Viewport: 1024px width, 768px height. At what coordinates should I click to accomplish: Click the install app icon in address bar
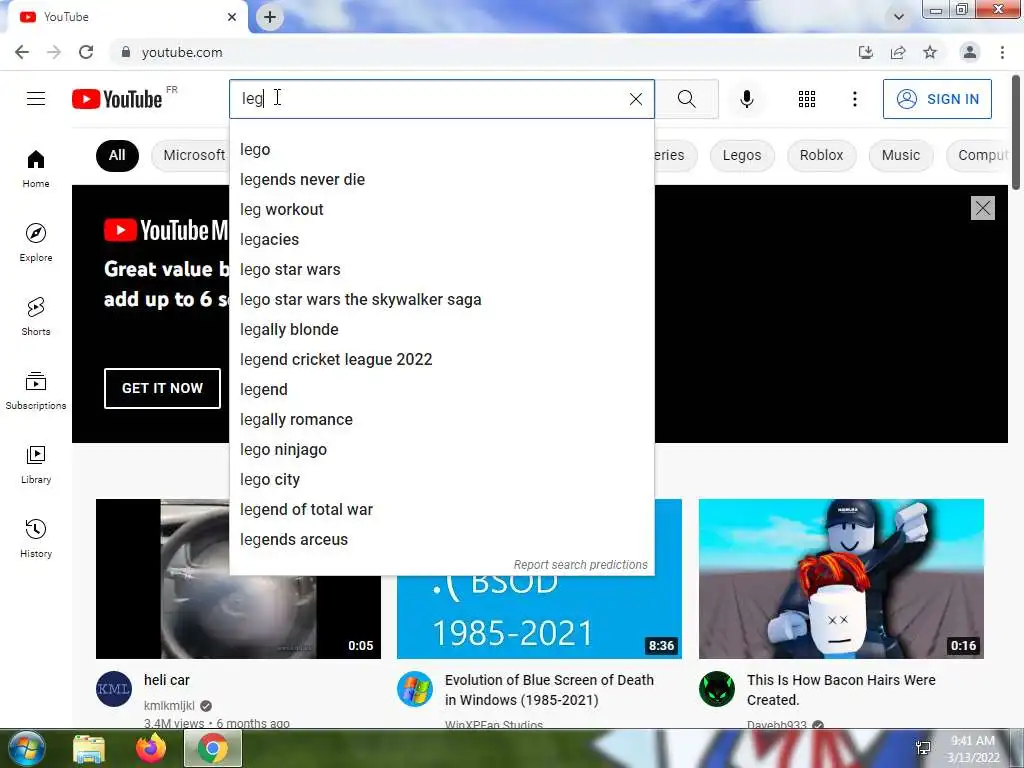pyautogui.click(x=865, y=52)
